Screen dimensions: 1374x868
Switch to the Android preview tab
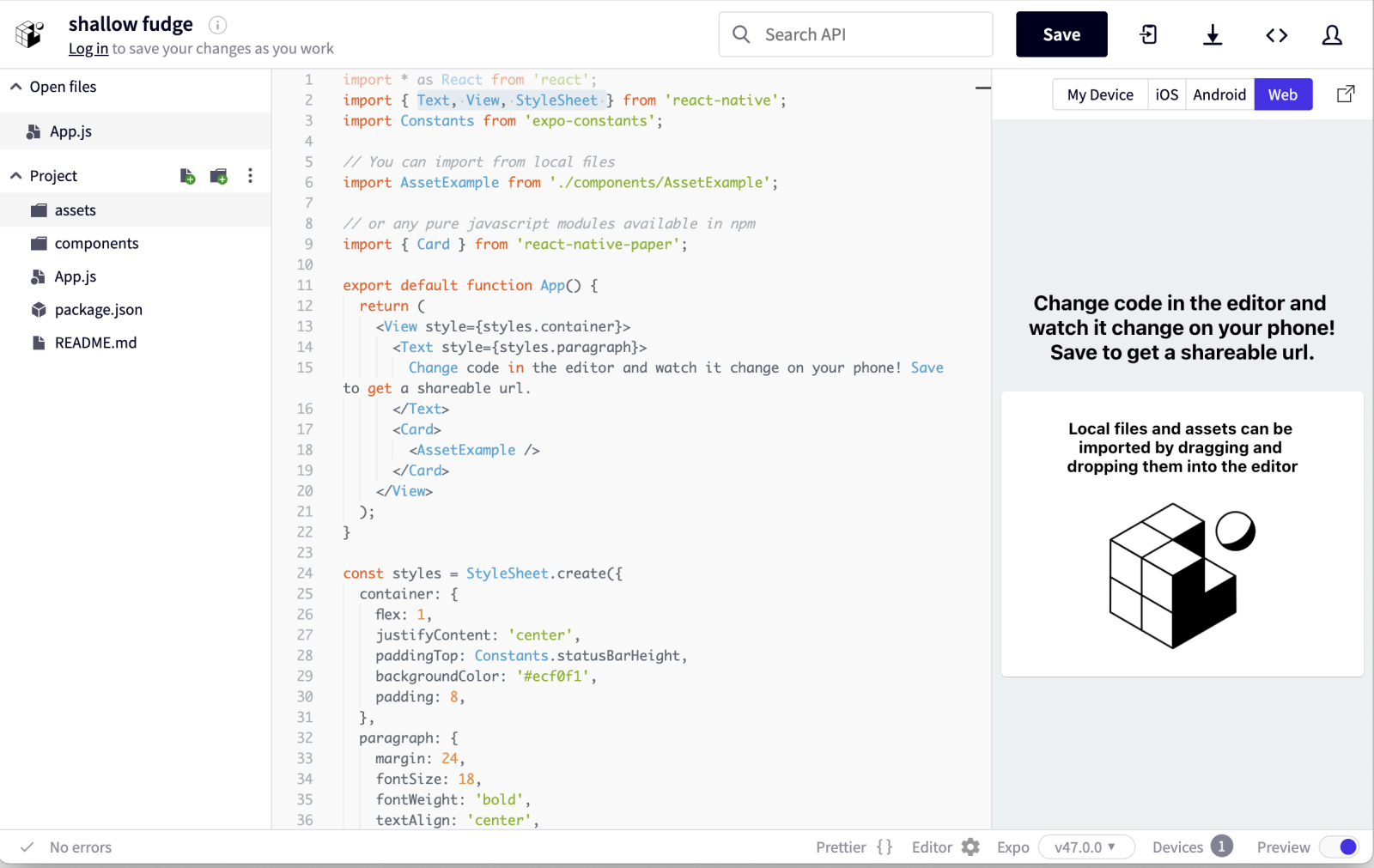point(1219,94)
